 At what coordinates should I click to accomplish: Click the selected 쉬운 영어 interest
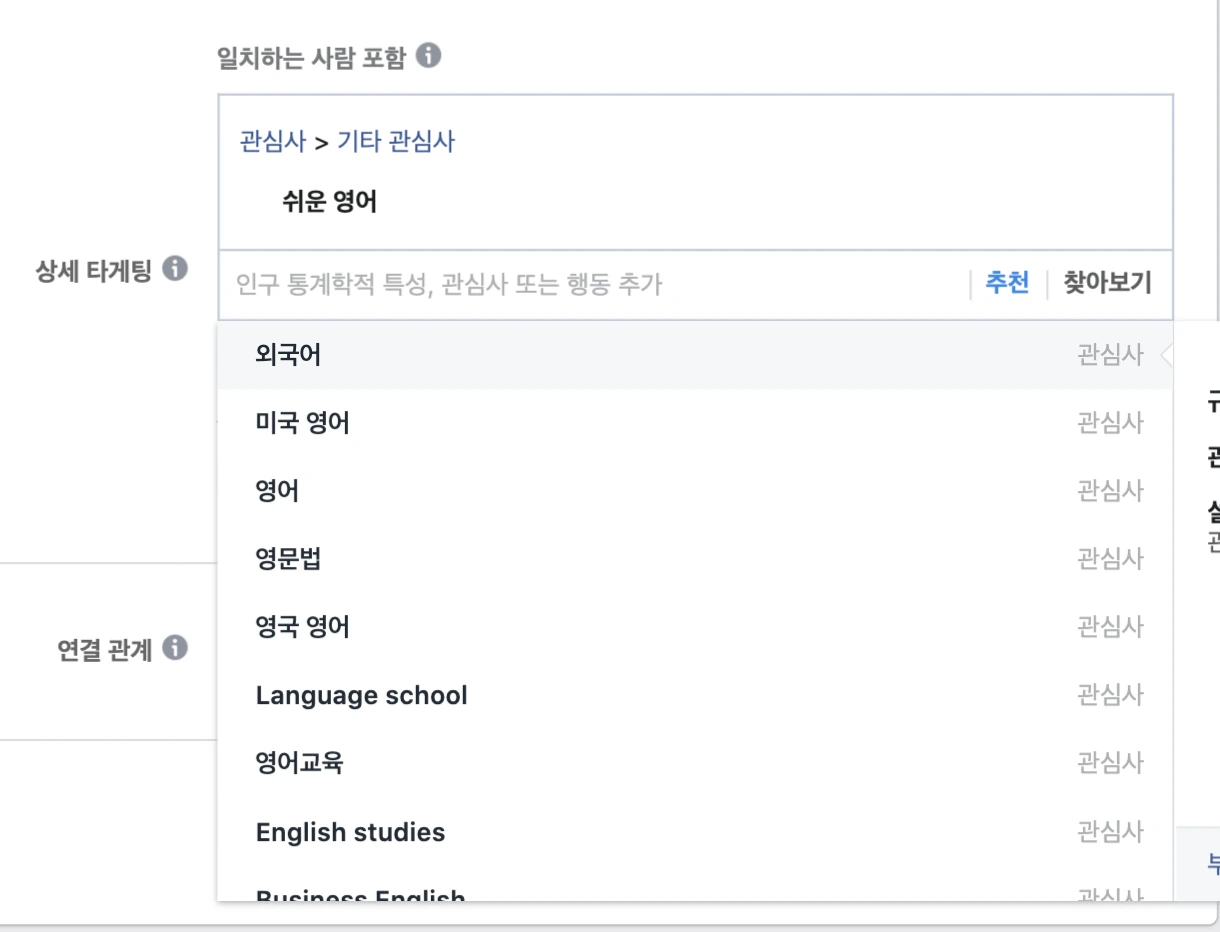coord(329,203)
